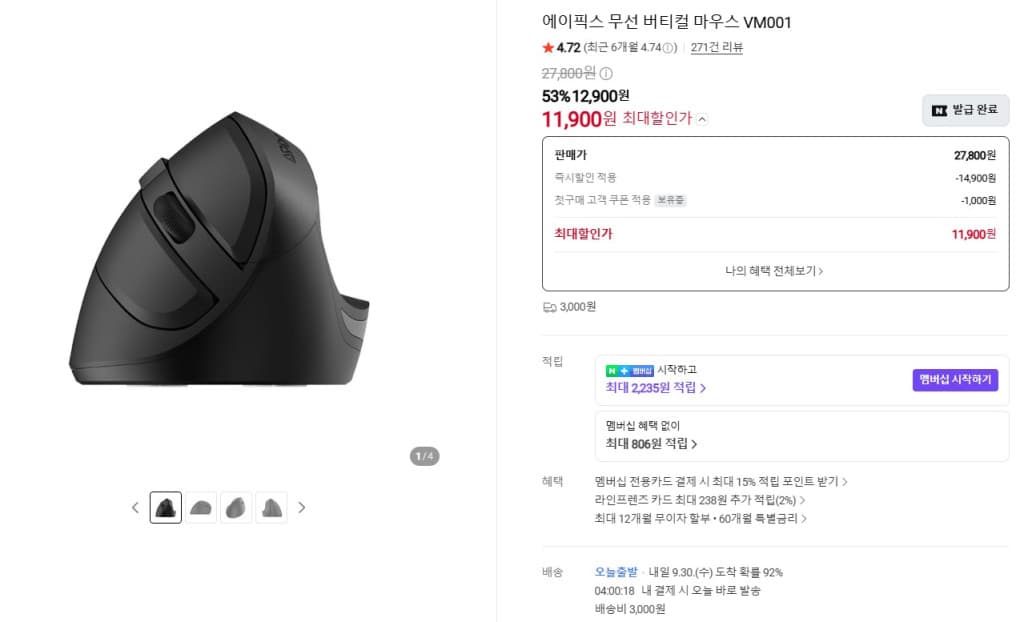
Task: Click the 발급 완료 coupon button
Action: coord(965,110)
